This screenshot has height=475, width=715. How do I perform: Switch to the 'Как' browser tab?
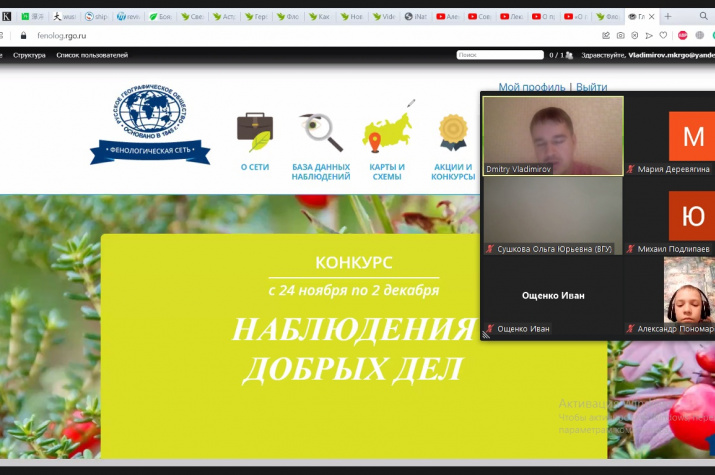320,17
